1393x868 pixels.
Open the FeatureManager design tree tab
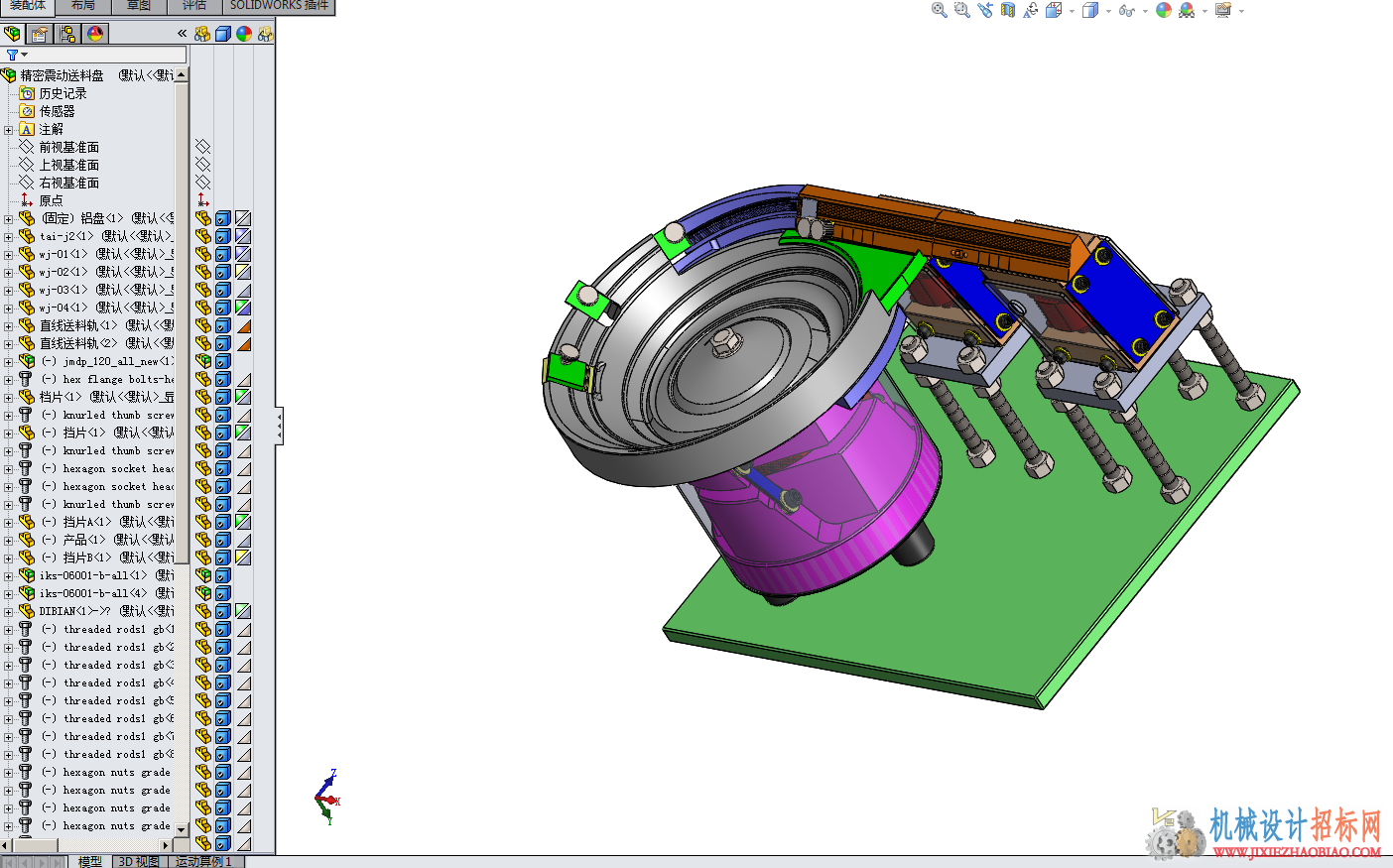pyautogui.click(x=13, y=34)
